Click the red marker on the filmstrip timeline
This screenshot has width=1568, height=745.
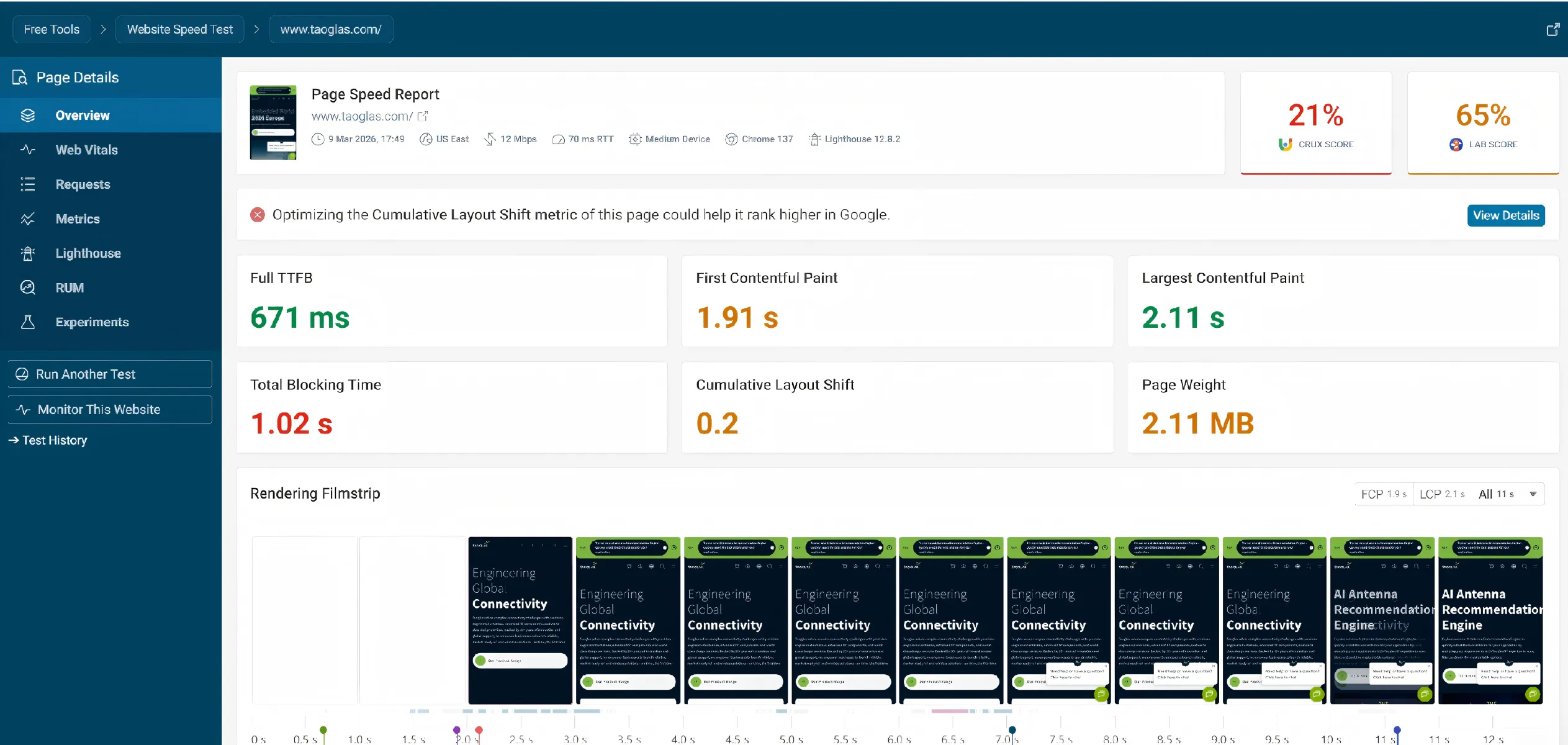pos(479,730)
